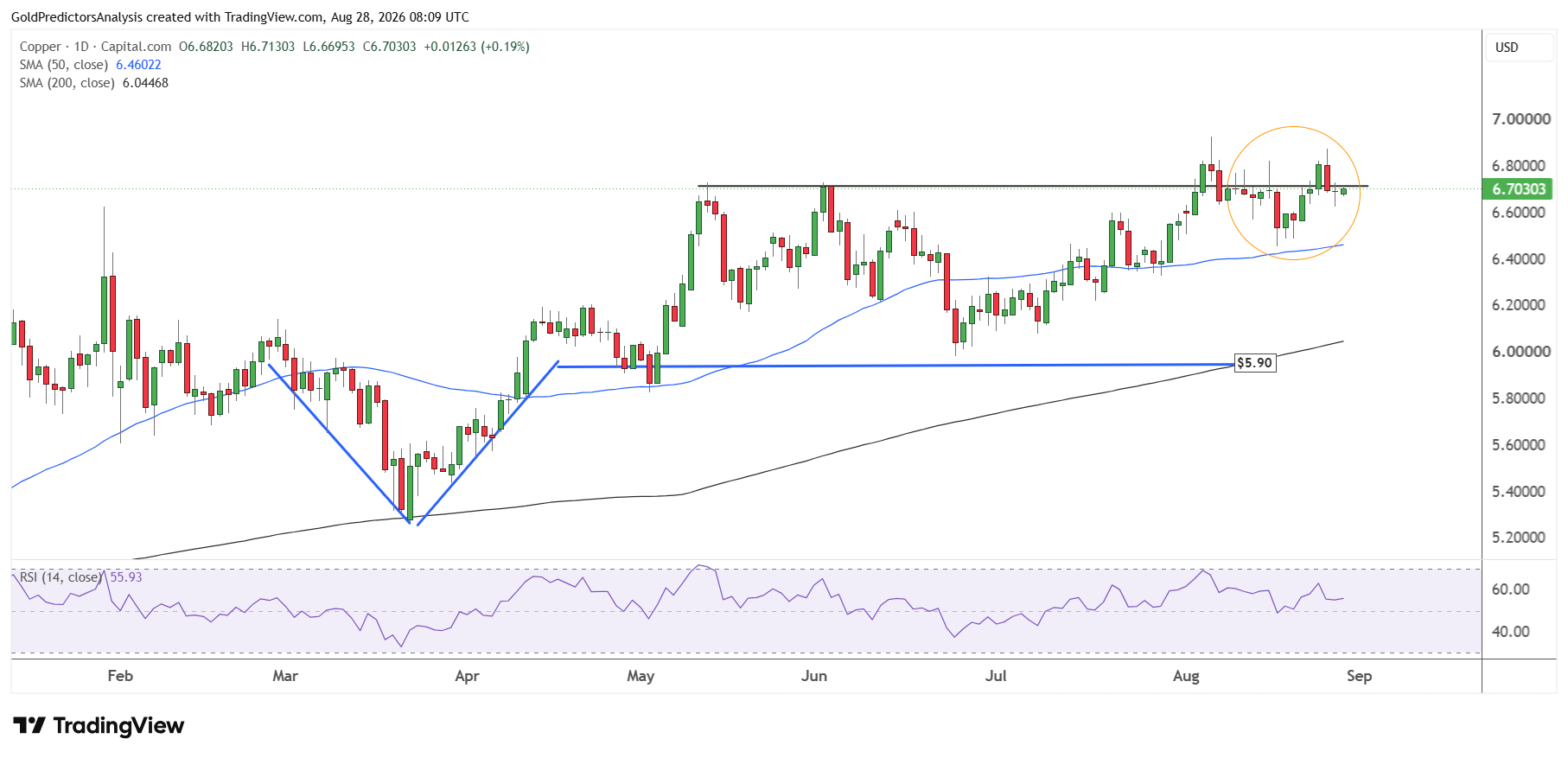Click the 6.40000 price axis label
1568x758 pixels.
(1520, 259)
